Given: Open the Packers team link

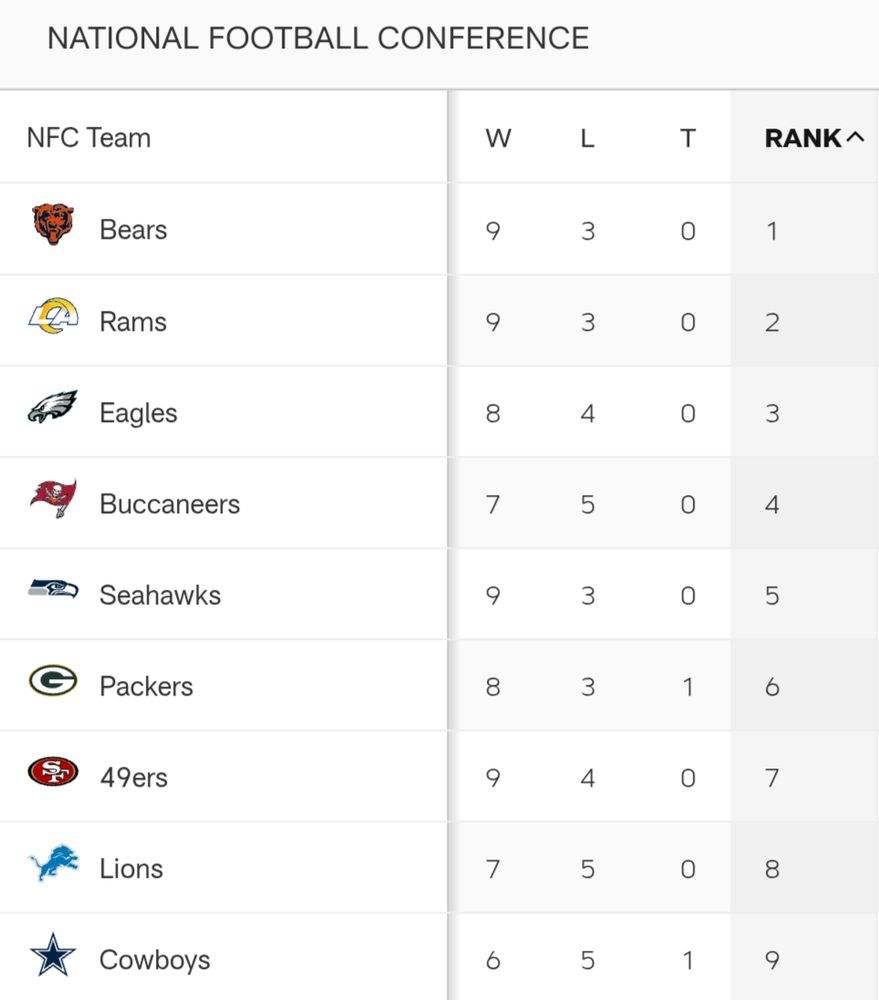Looking at the screenshot, I should coord(146,686).
